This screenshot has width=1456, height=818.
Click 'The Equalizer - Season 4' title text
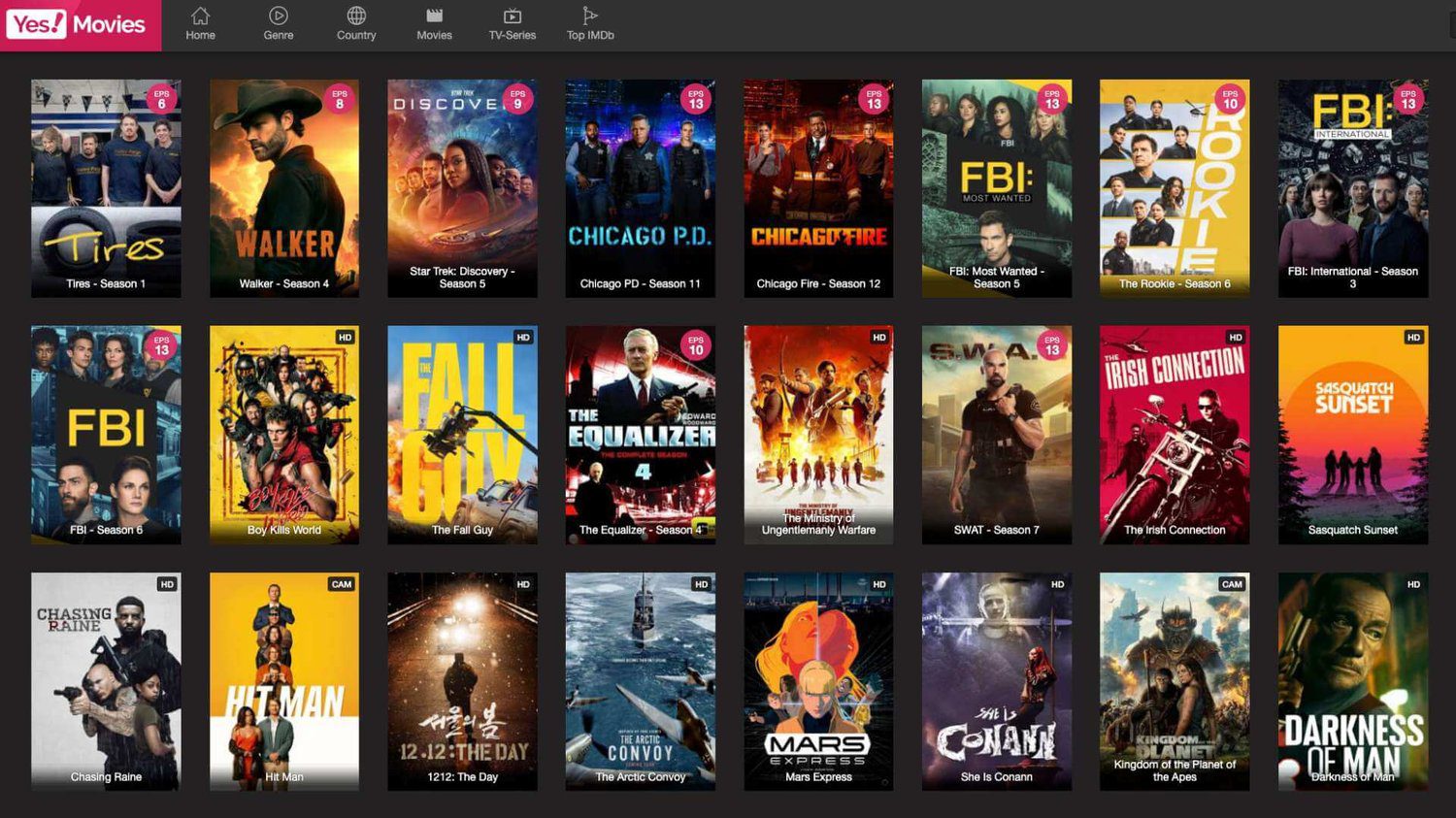pyautogui.click(x=641, y=530)
